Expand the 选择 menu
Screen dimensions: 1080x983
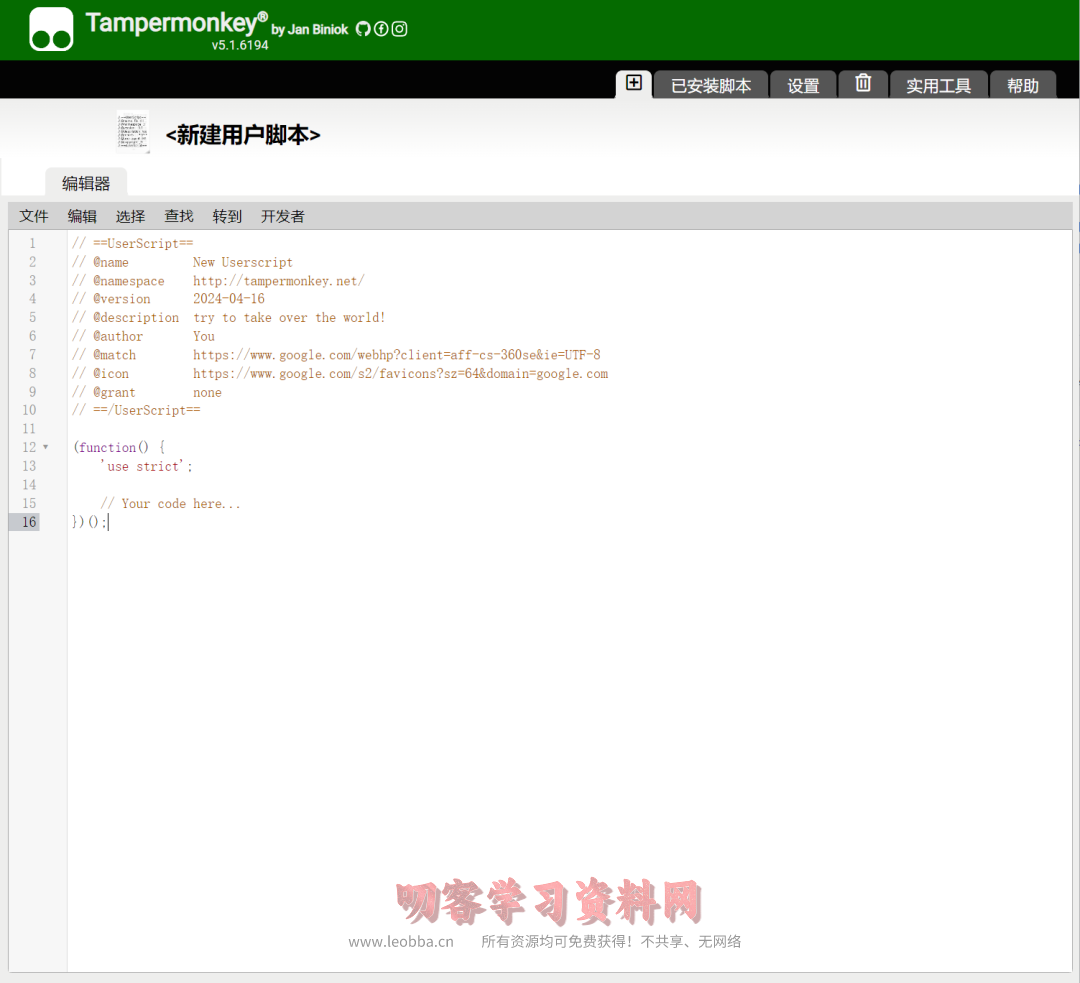pos(130,216)
